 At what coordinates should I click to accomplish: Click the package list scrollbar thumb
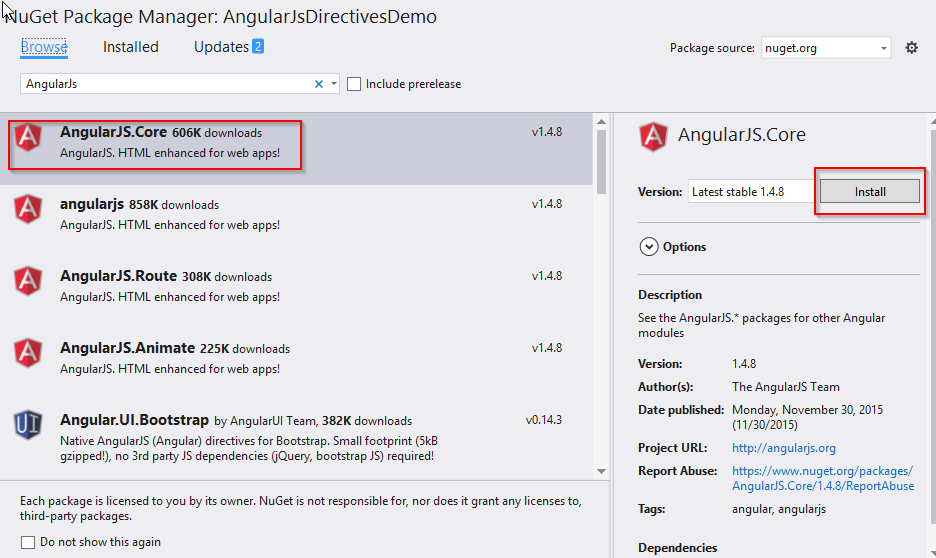pyautogui.click(x=601, y=161)
